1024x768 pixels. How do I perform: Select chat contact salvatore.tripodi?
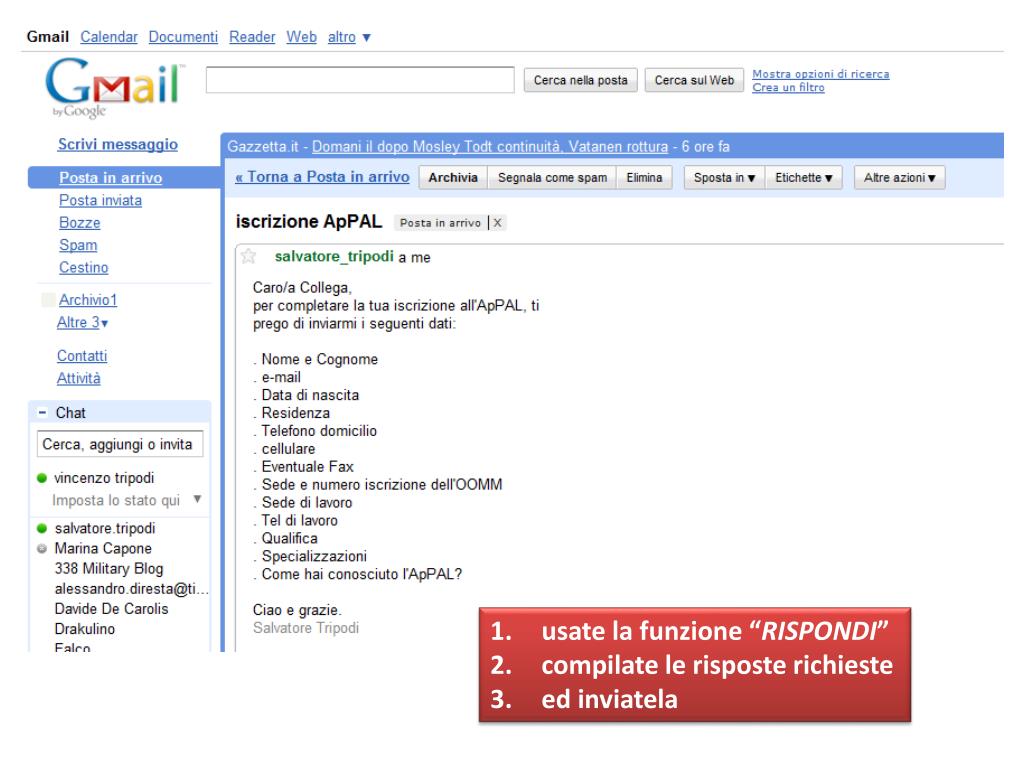(105, 528)
